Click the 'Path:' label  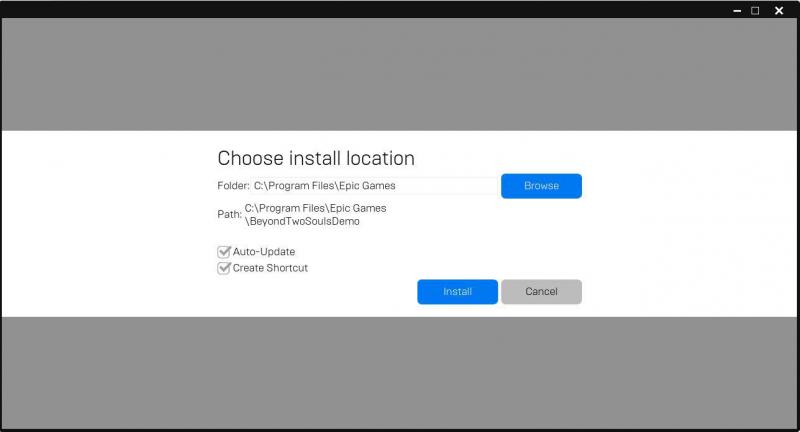pos(229,214)
